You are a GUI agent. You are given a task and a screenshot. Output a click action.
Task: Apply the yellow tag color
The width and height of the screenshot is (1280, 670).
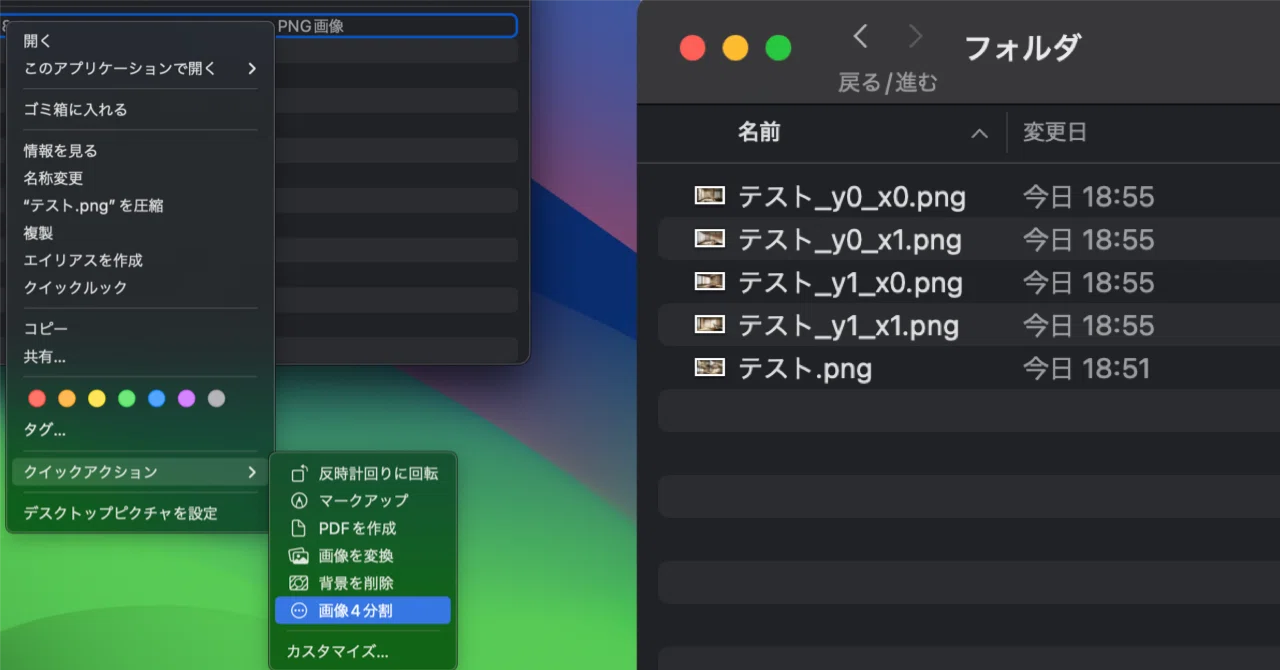[x=97, y=398]
